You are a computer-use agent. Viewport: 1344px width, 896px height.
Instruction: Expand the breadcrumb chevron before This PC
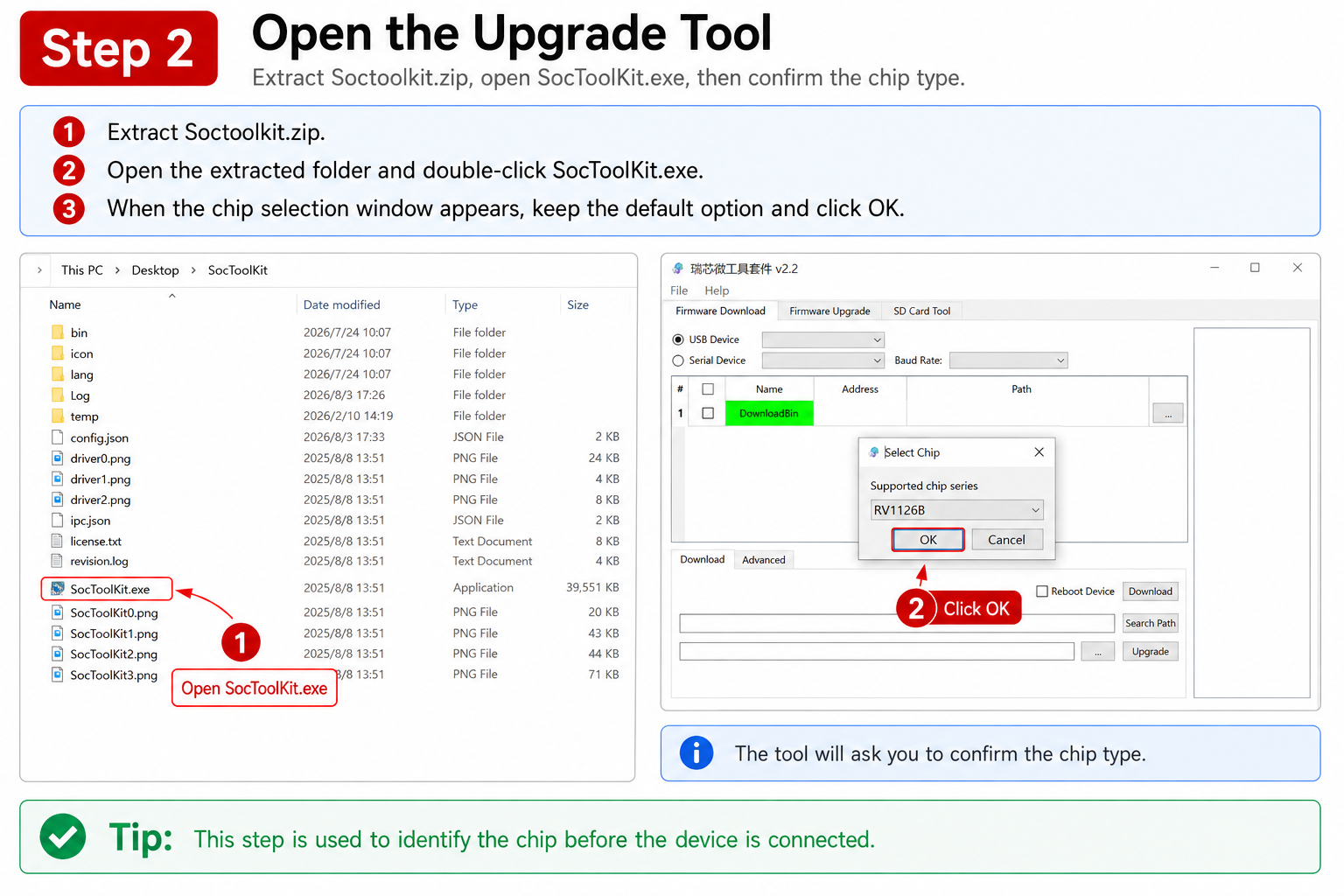click(39, 270)
